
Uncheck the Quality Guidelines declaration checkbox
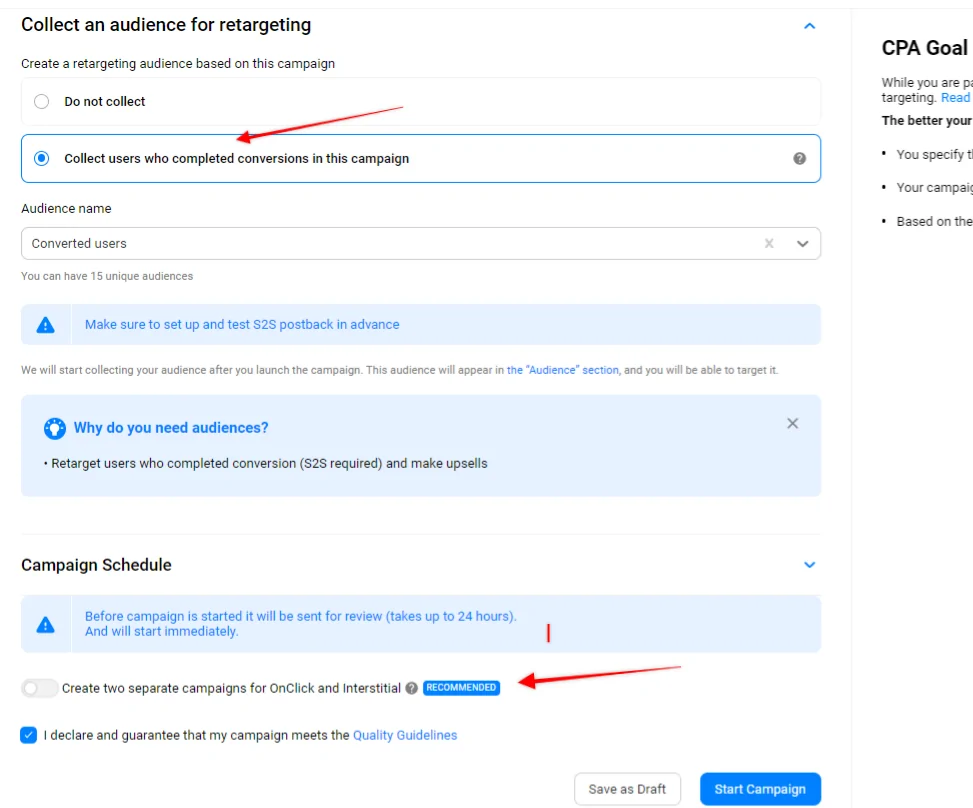[x=28, y=735]
